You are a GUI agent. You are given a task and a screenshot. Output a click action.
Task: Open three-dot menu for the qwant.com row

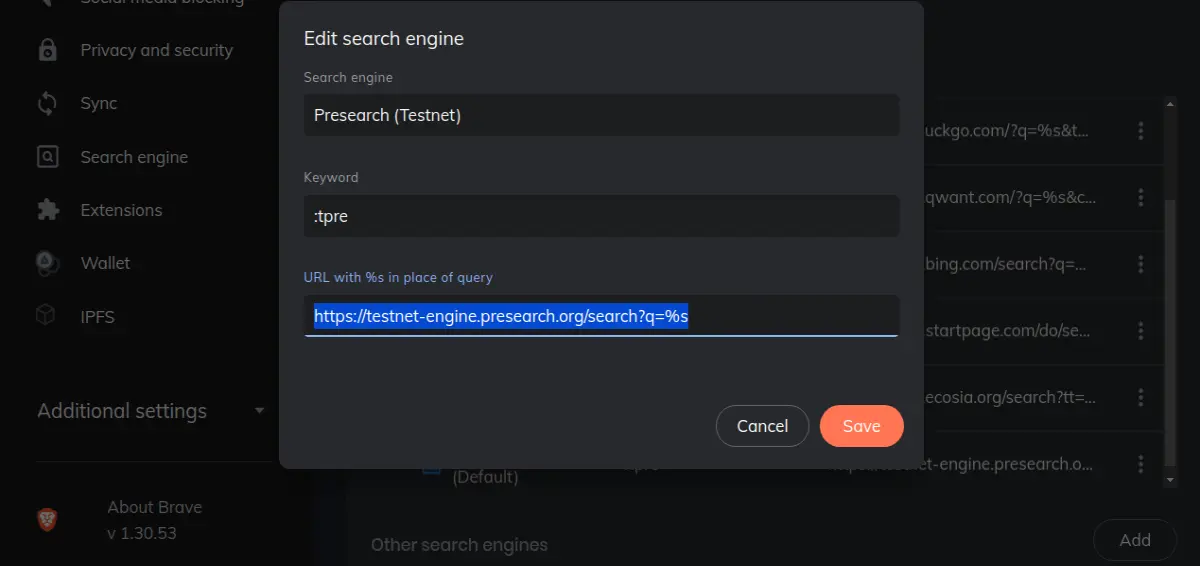pyautogui.click(x=1140, y=197)
